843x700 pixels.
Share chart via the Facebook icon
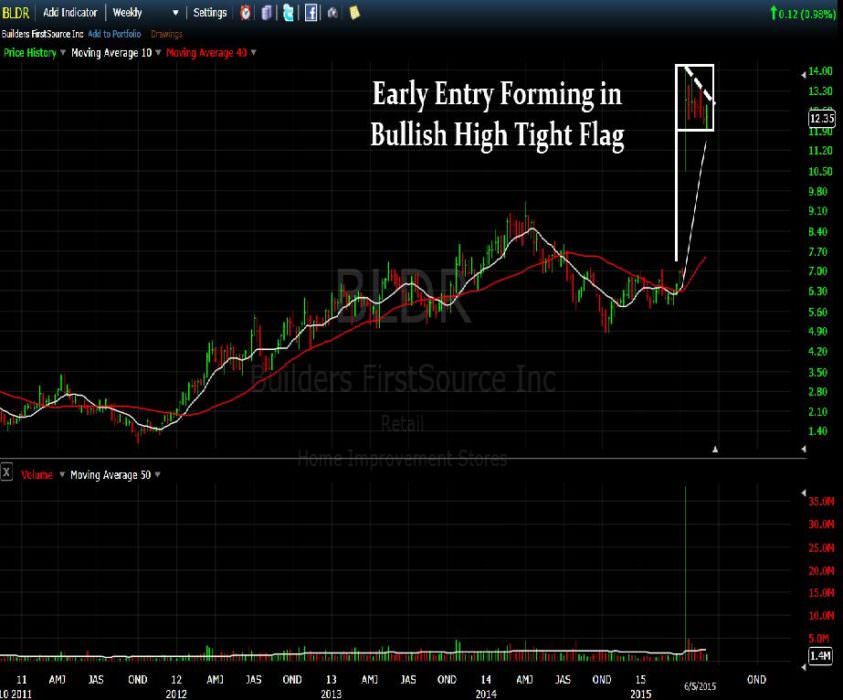311,12
